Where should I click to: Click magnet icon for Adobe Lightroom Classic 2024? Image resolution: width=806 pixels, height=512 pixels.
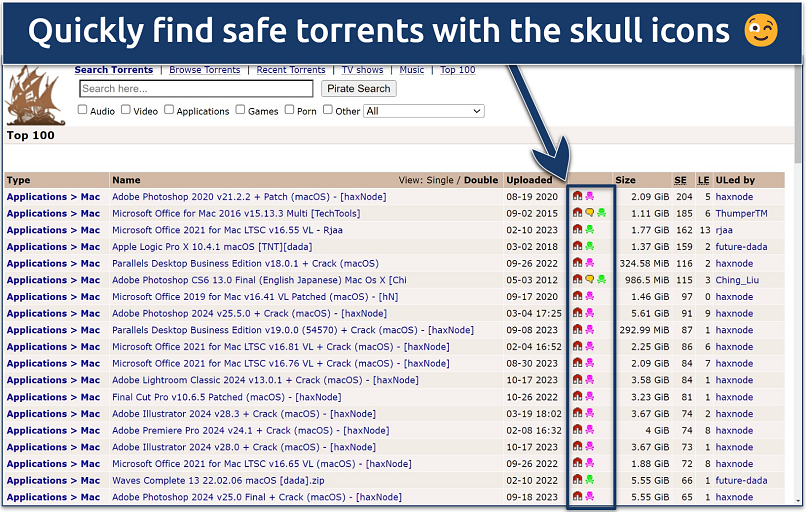click(577, 379)
